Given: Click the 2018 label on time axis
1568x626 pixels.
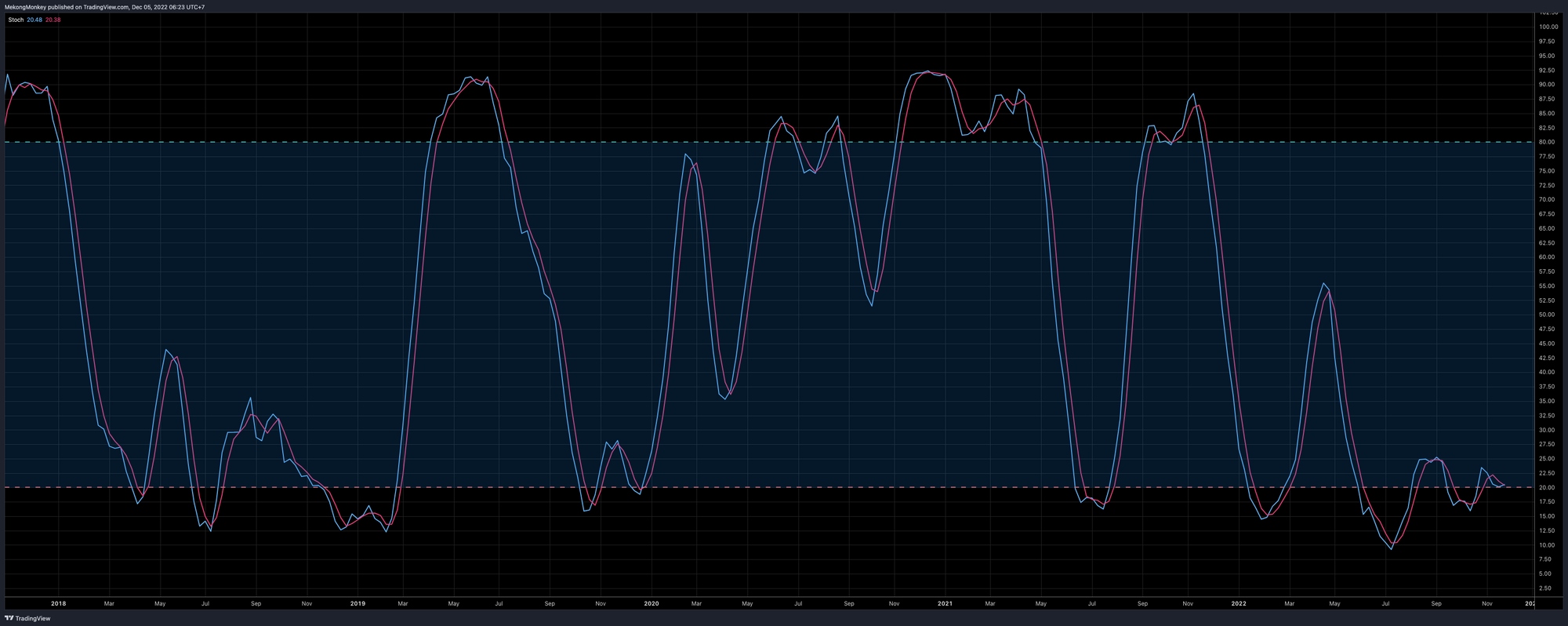Looking at the screenshot, I should tap(58, 604).
